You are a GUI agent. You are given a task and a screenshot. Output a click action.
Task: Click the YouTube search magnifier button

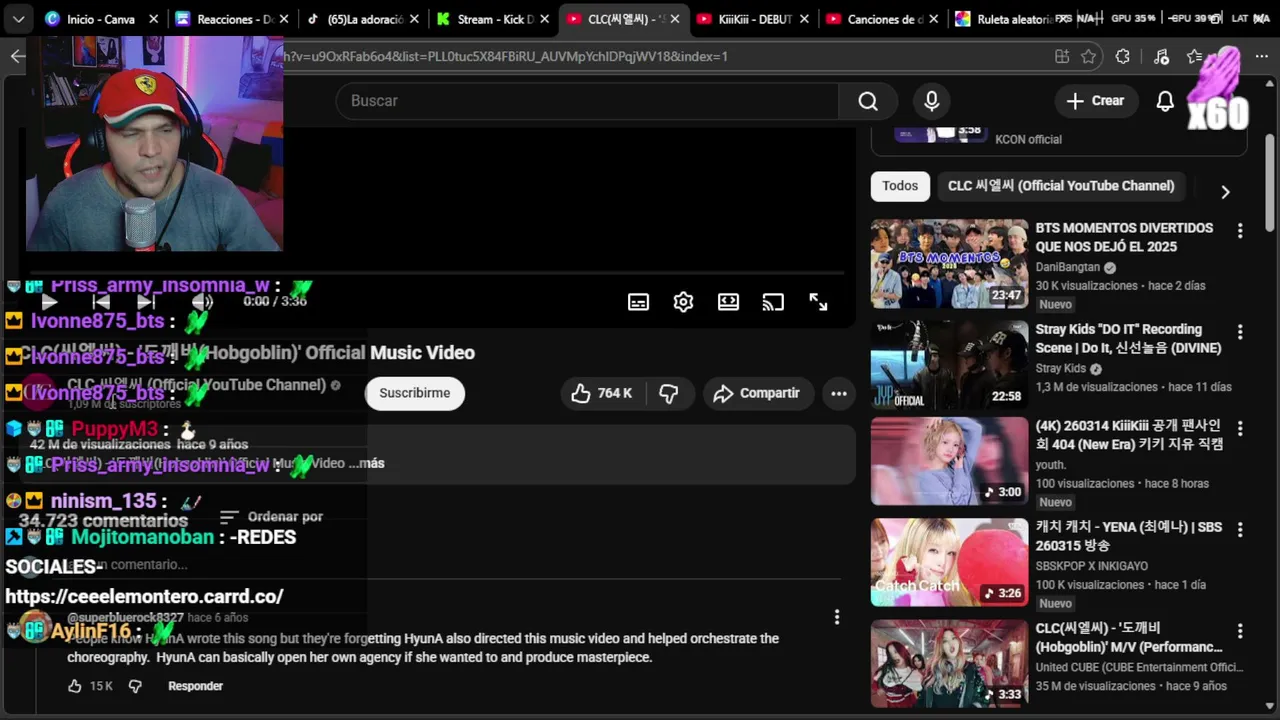868,101
